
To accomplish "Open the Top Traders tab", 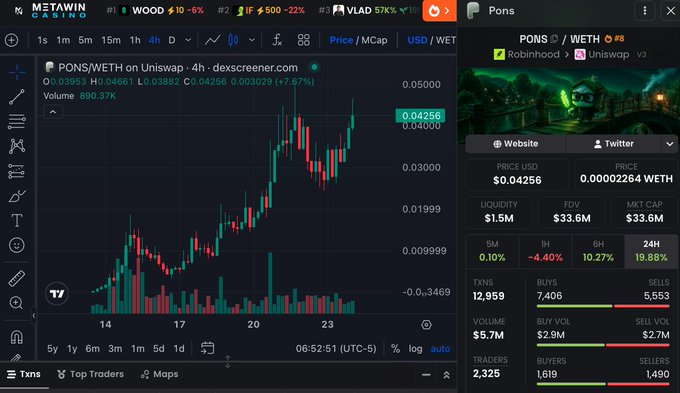I will [90, 374].
